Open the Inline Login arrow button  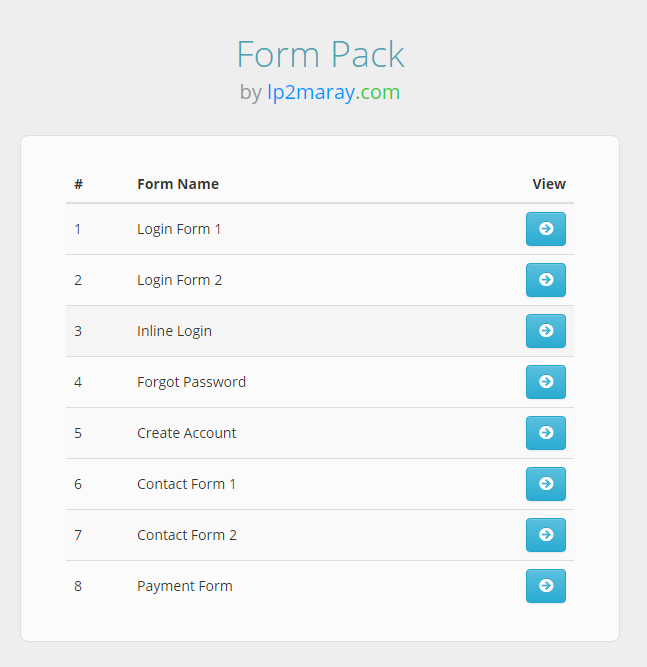546,331
